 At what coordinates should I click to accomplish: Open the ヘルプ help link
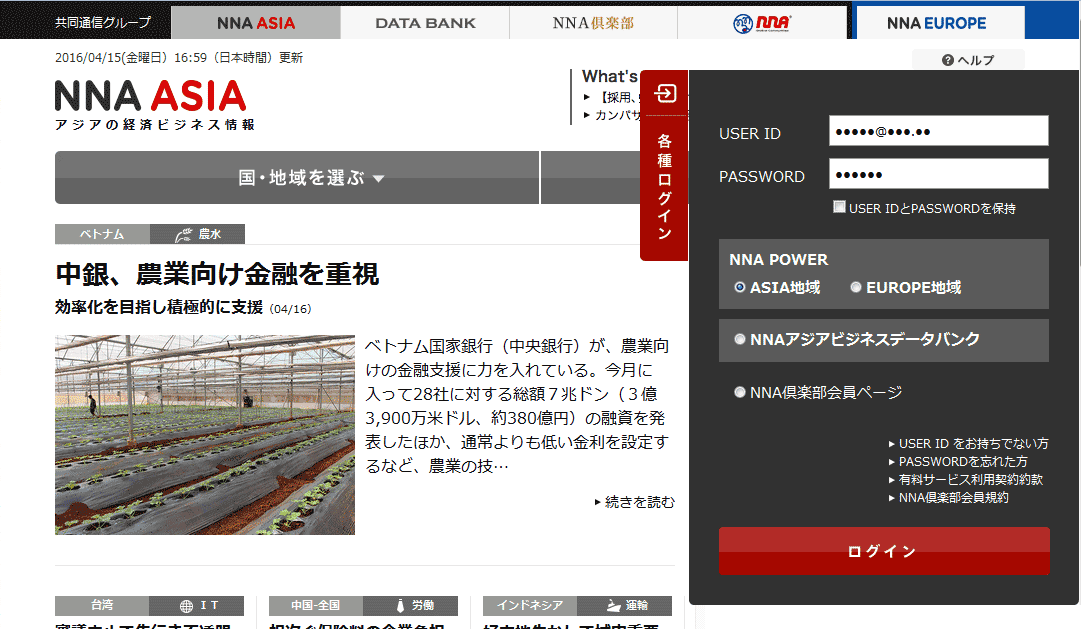point(968,60)
